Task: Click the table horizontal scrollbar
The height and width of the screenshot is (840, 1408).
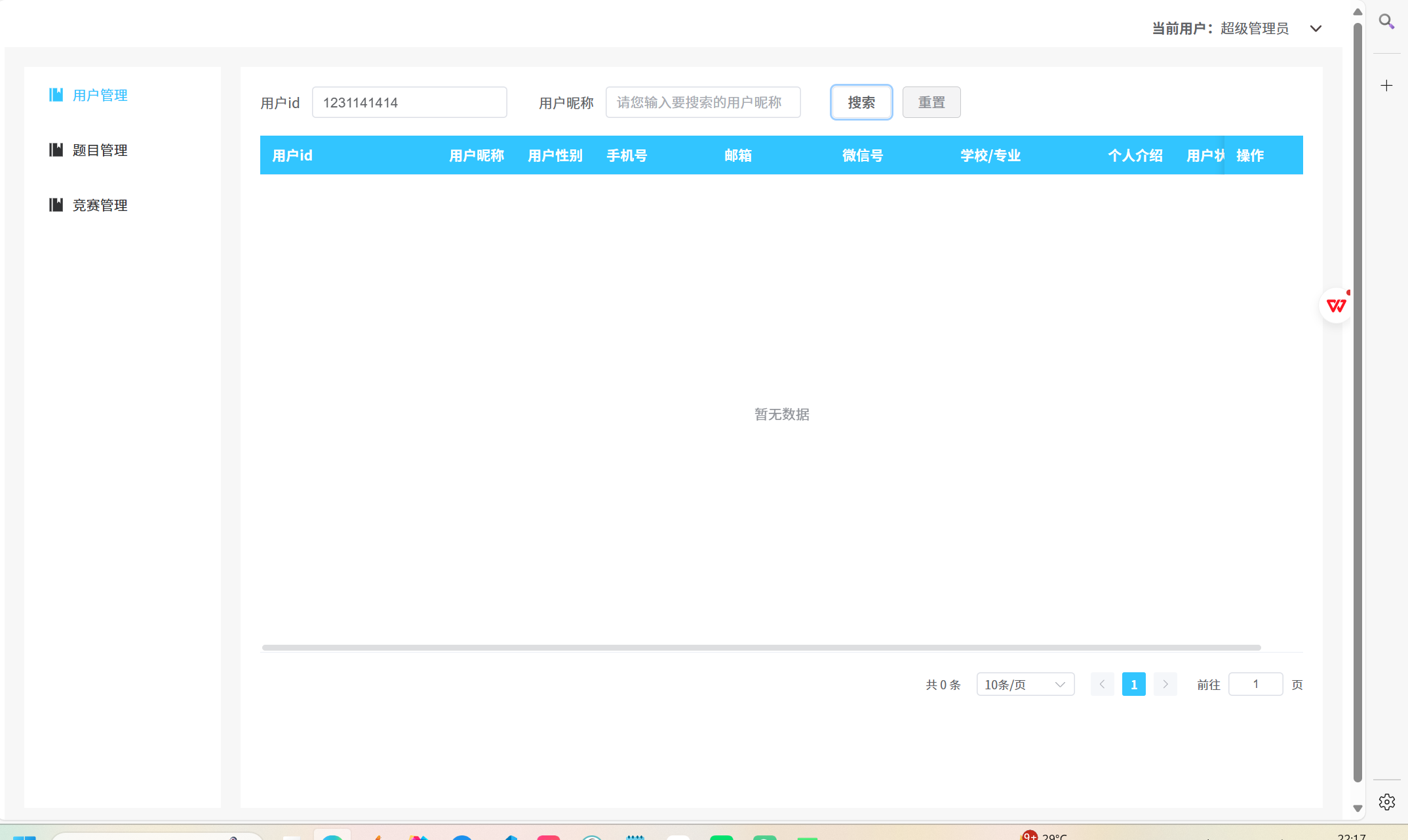Action: coord(760,647)
